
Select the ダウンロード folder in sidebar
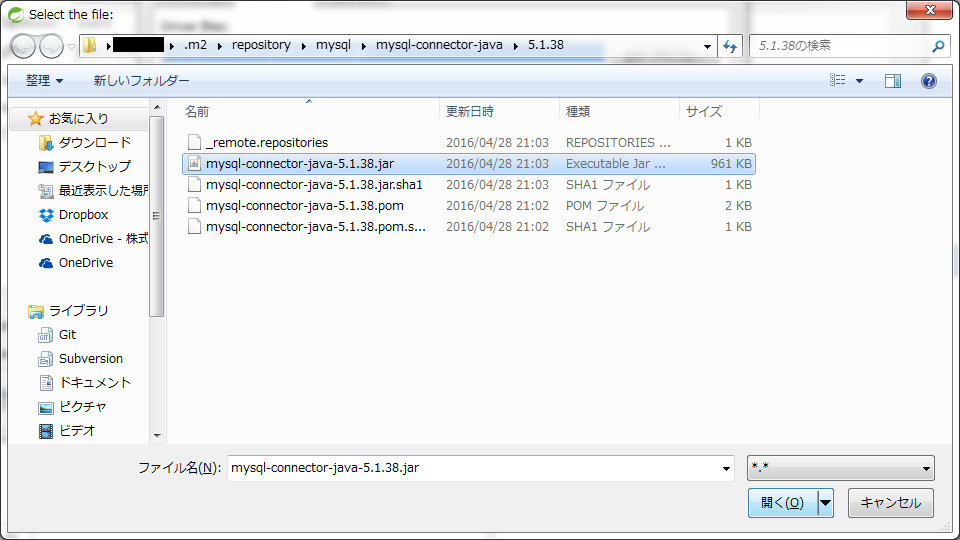(94, 143)
